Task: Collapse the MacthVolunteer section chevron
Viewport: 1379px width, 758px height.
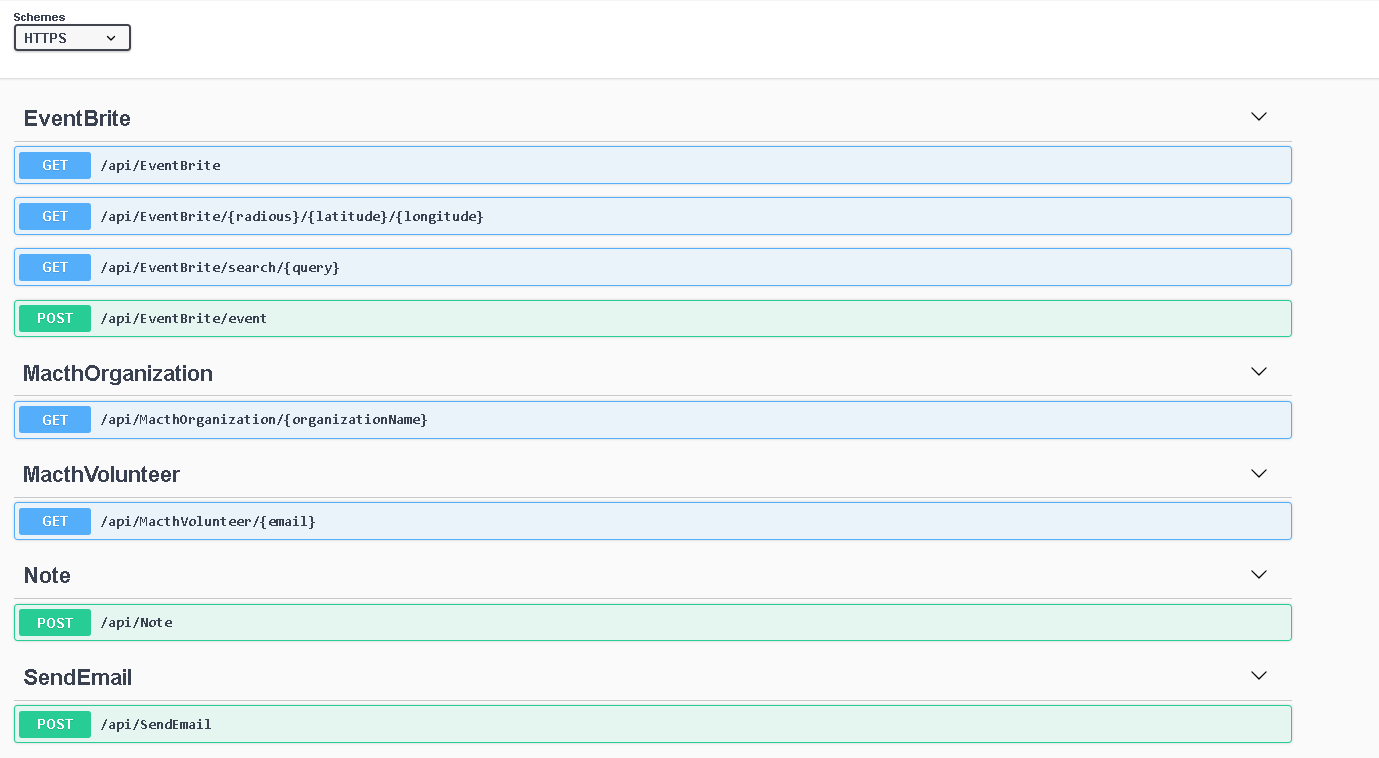Action: pos(1259,474)
